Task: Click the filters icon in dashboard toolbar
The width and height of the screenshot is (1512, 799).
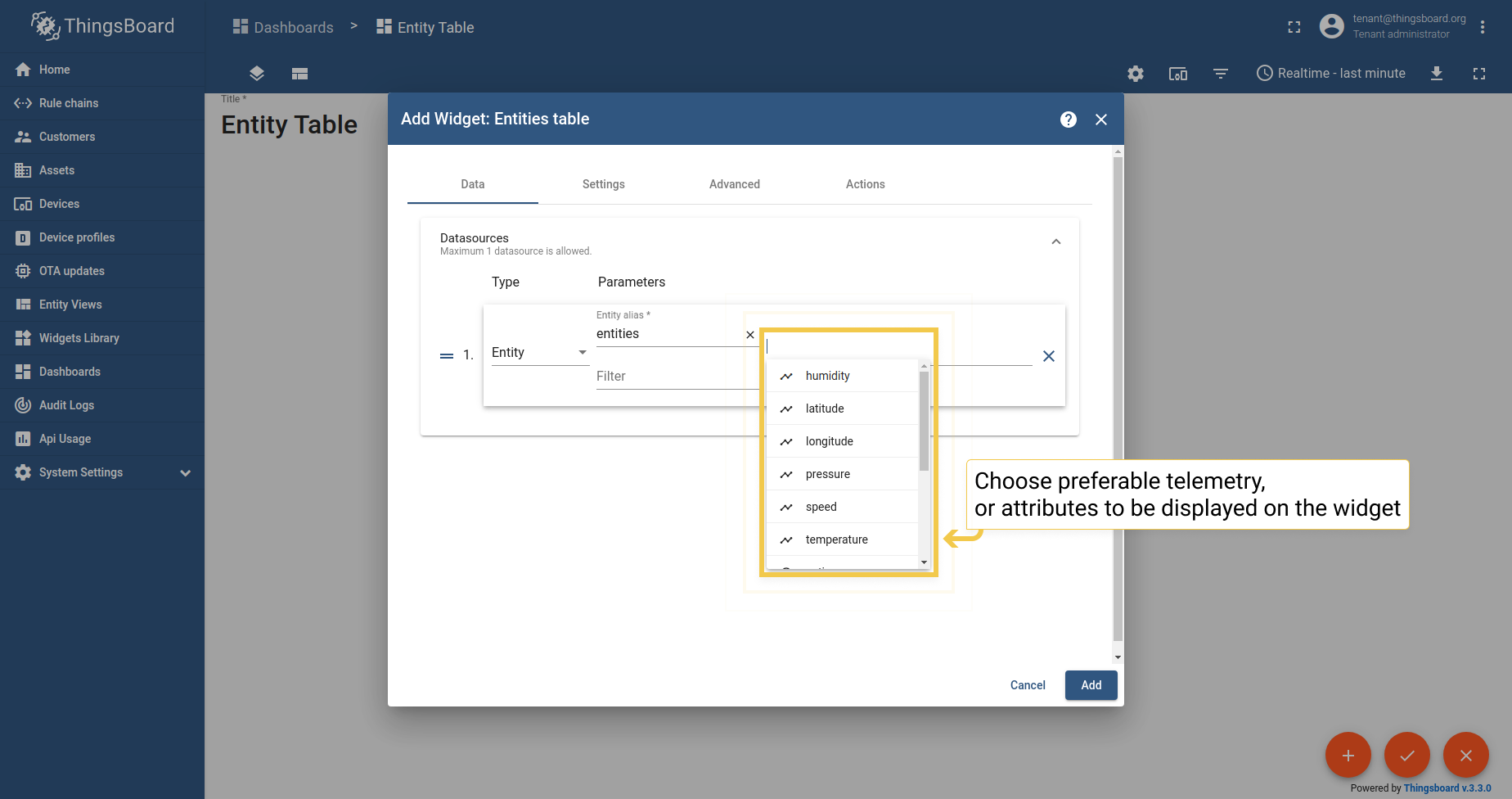Action: coord(1220,74)
